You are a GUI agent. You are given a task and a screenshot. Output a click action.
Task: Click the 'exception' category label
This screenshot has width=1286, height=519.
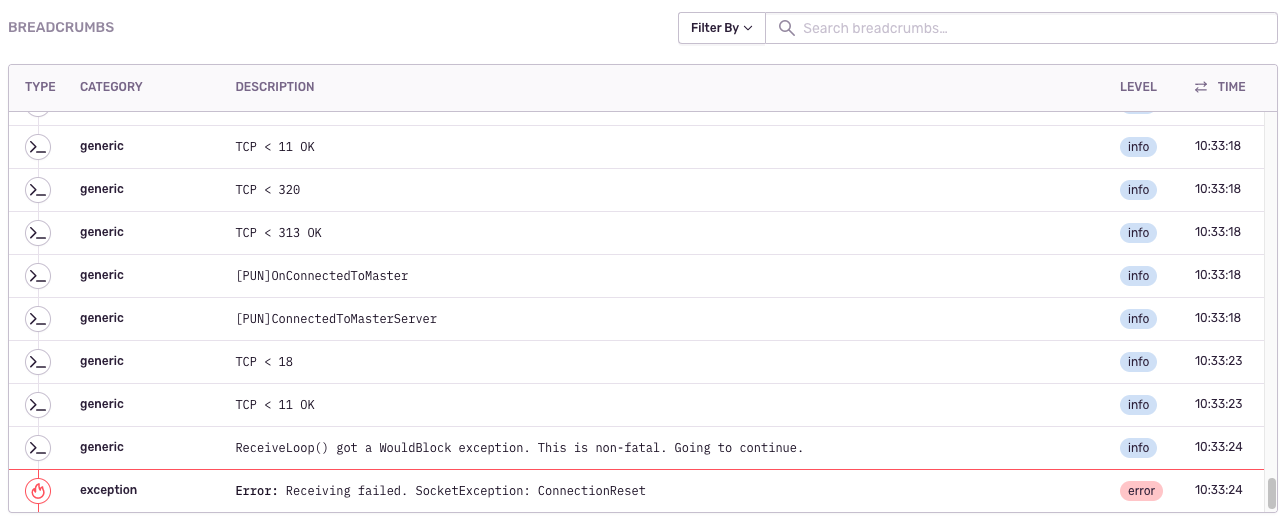click(109, 490)
